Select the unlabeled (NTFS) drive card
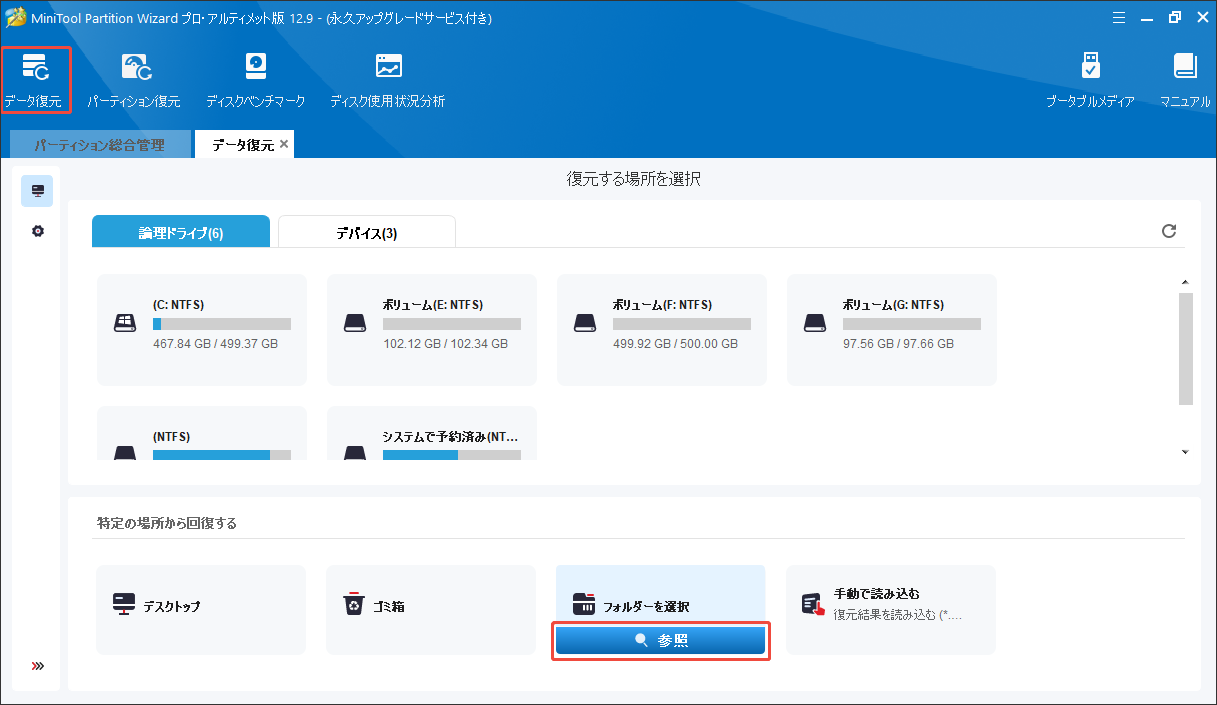1217x705 pixels. (x=202, y=433)
